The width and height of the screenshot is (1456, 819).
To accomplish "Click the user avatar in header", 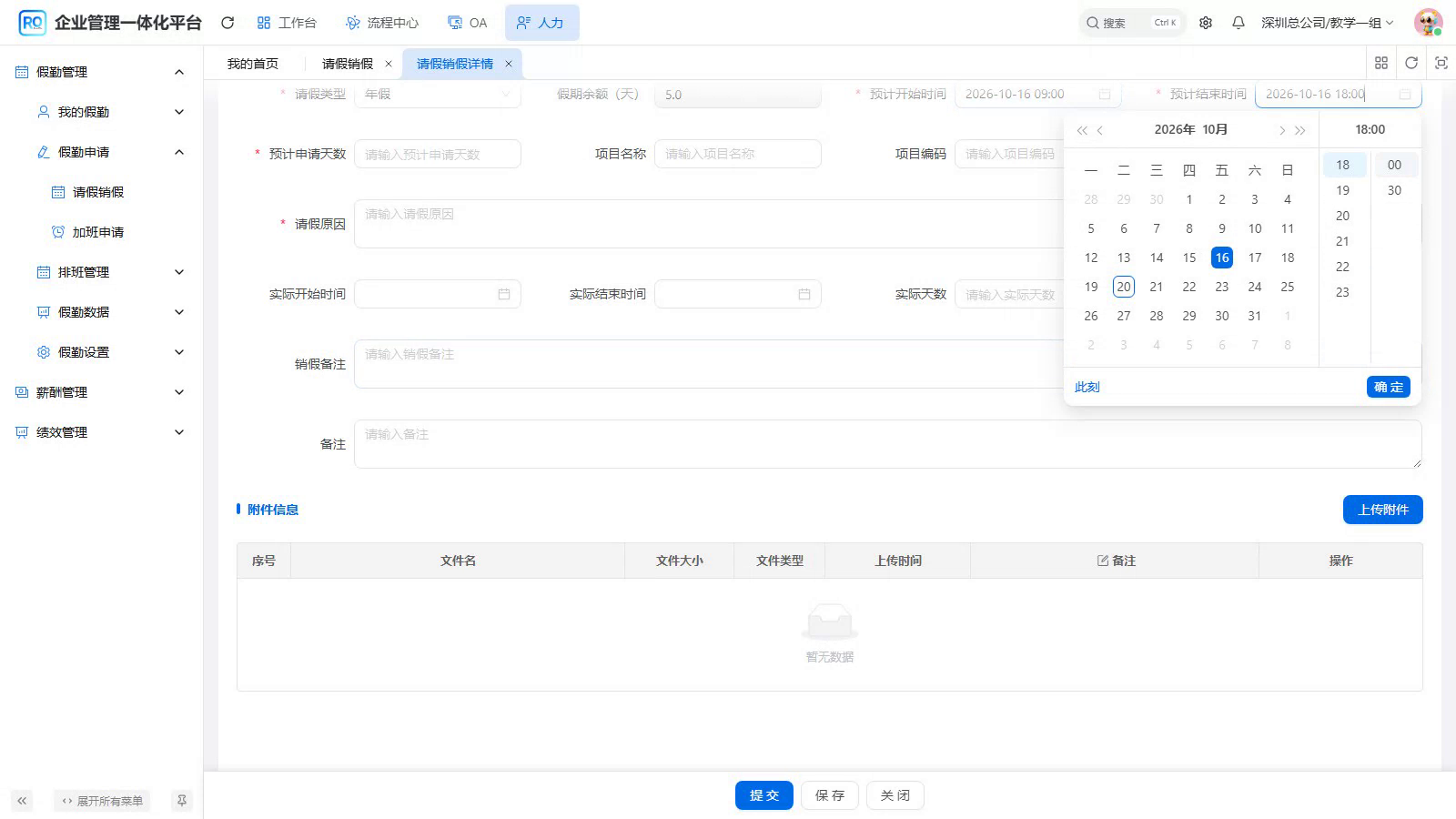I will pyautogui.click(x=1428, y=23).
